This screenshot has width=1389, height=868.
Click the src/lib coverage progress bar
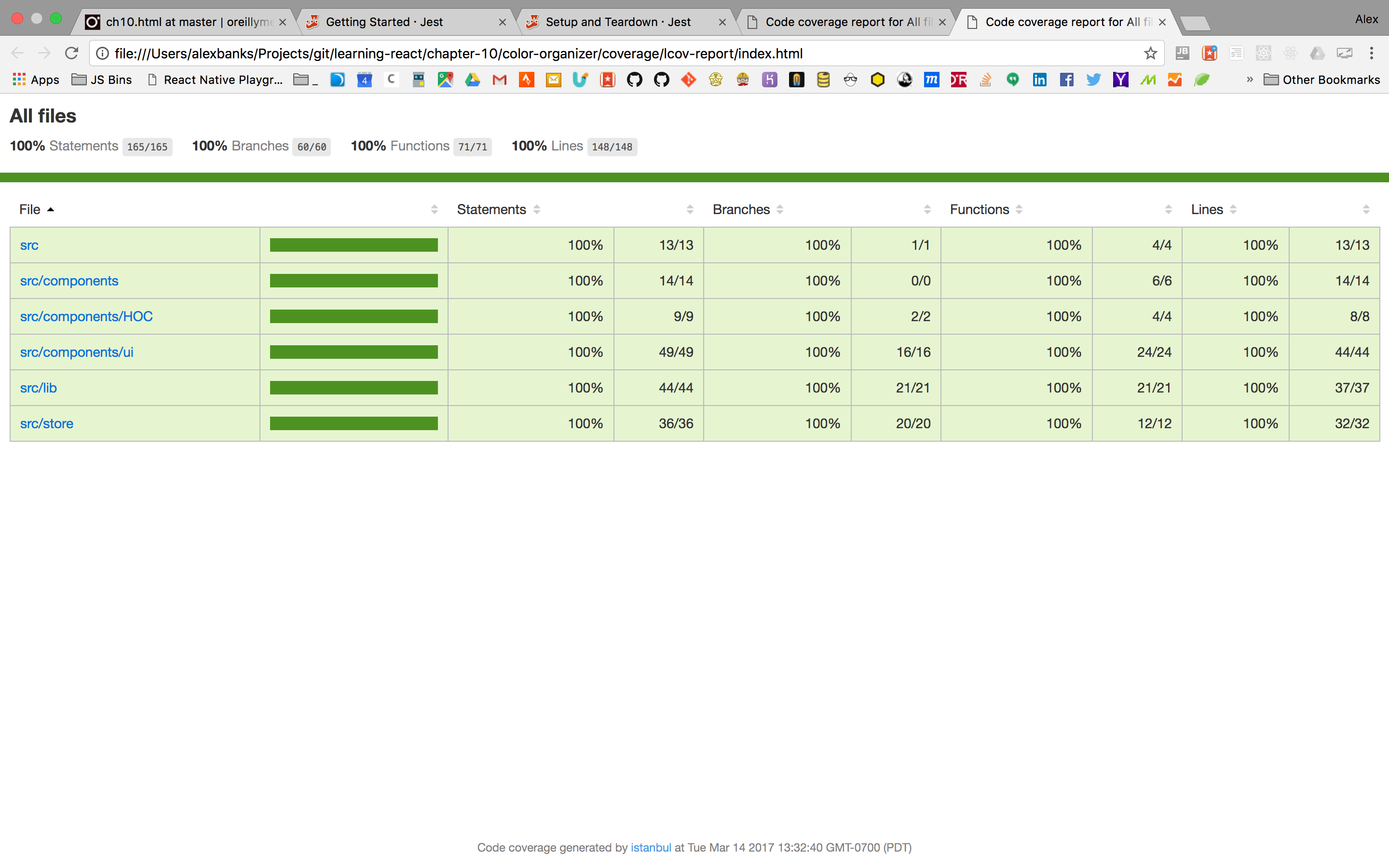click(x=354, y=388)
